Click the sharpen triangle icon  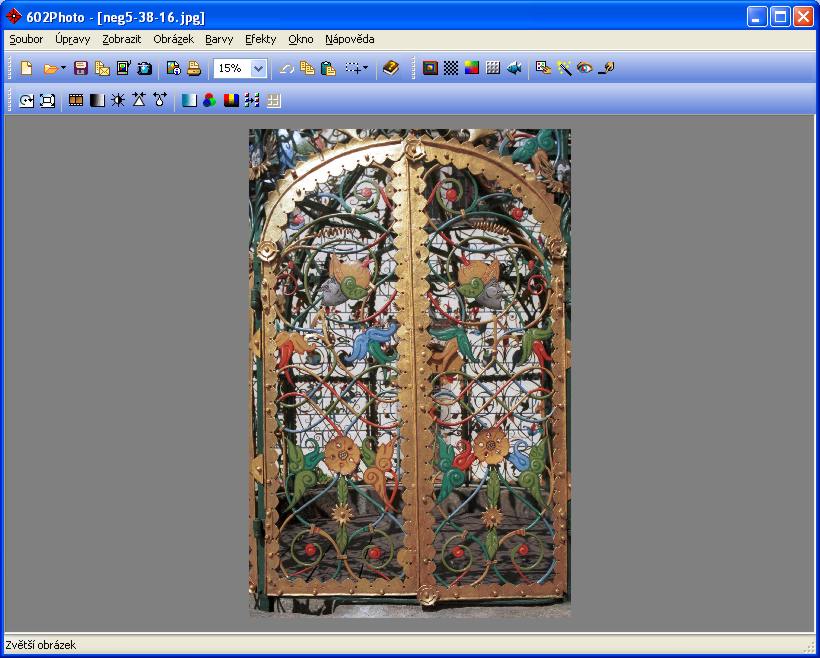tap(139, 100)
